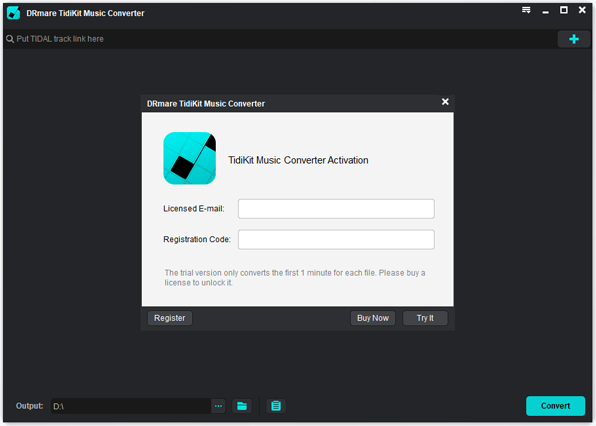Click the Registration Code label
596x426 pixels.
[x=197, y=239]
